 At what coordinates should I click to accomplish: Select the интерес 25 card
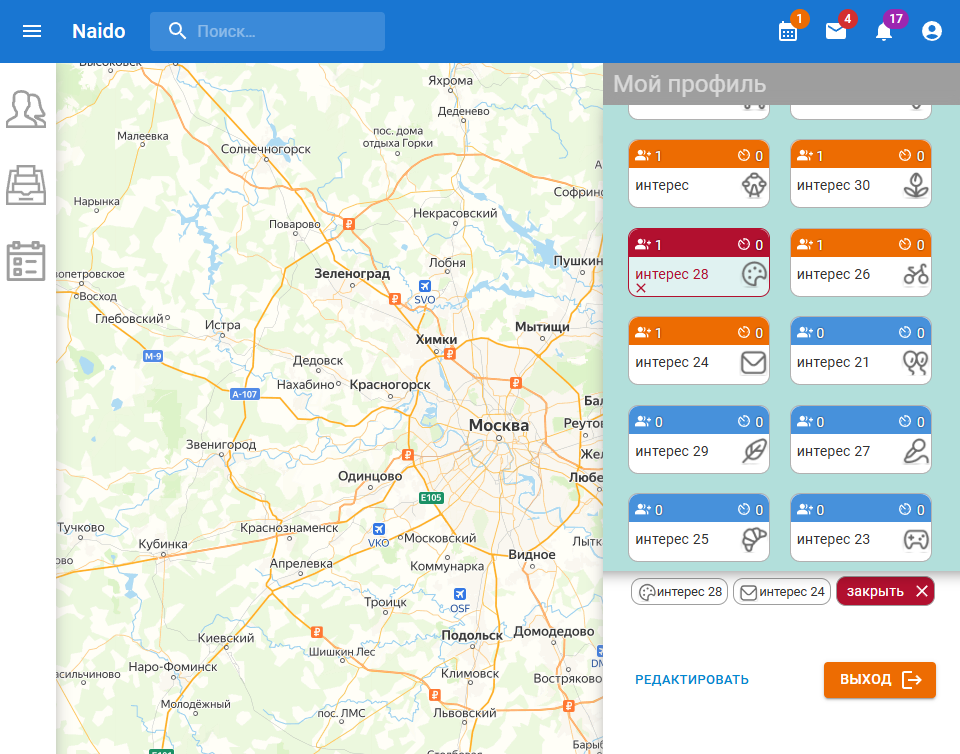point(699,528)
